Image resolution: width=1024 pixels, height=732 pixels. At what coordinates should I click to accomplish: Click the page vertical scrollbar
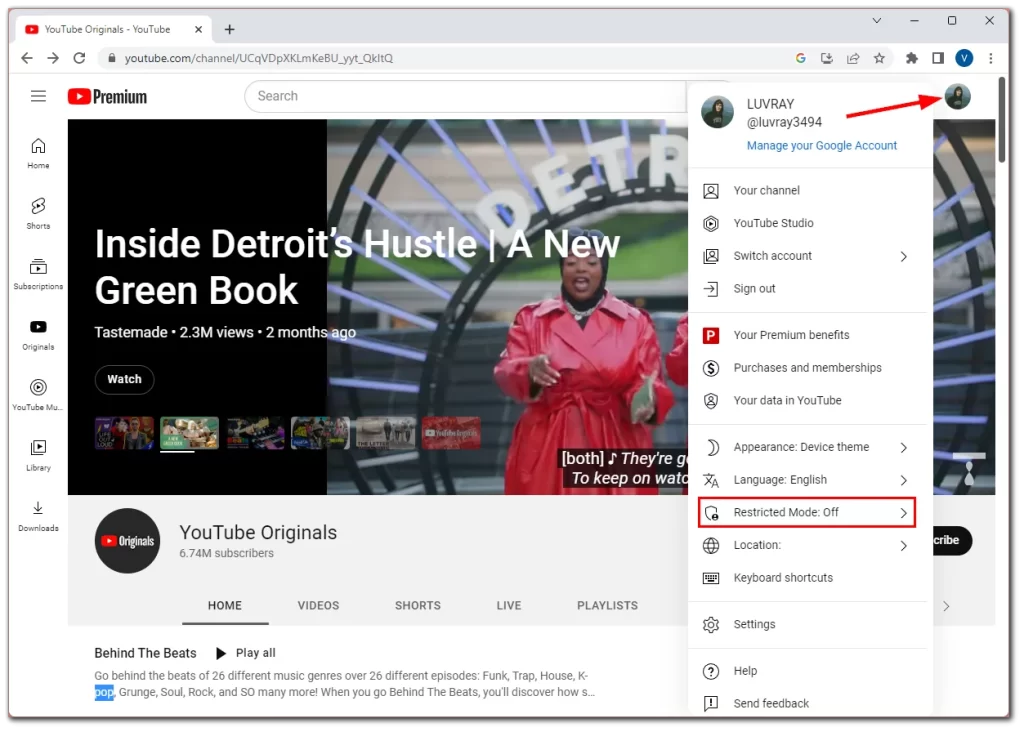(x=1002, y=119)
